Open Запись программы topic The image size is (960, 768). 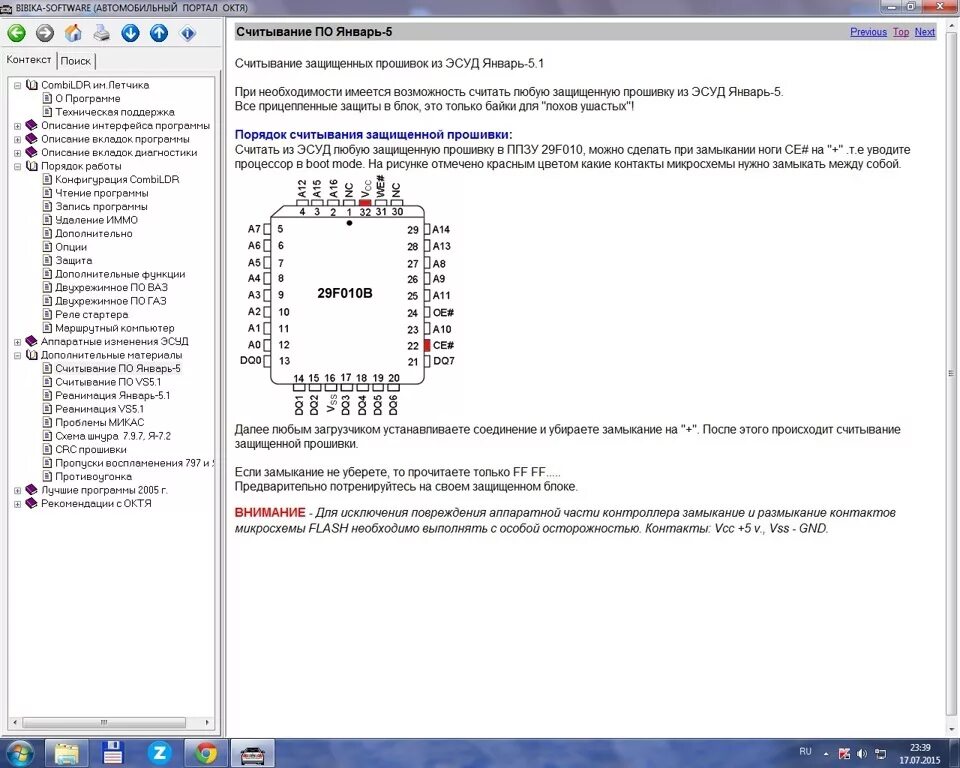pos(101,206)
